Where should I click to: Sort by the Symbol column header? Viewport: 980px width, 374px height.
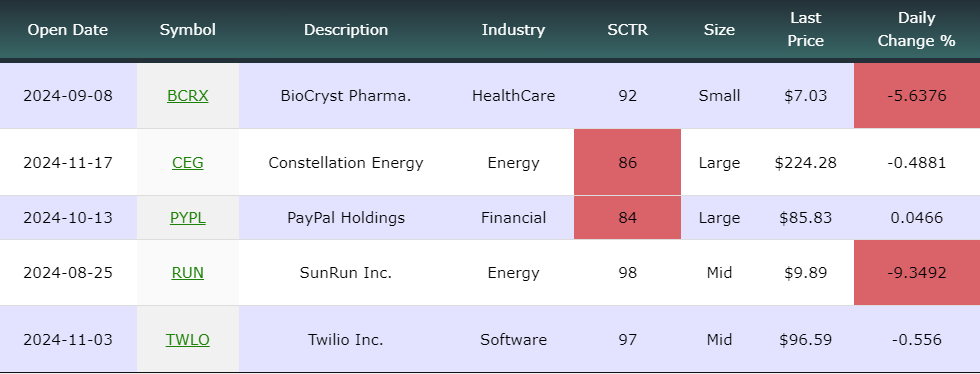pyautogui.click(x=188, y=30)
